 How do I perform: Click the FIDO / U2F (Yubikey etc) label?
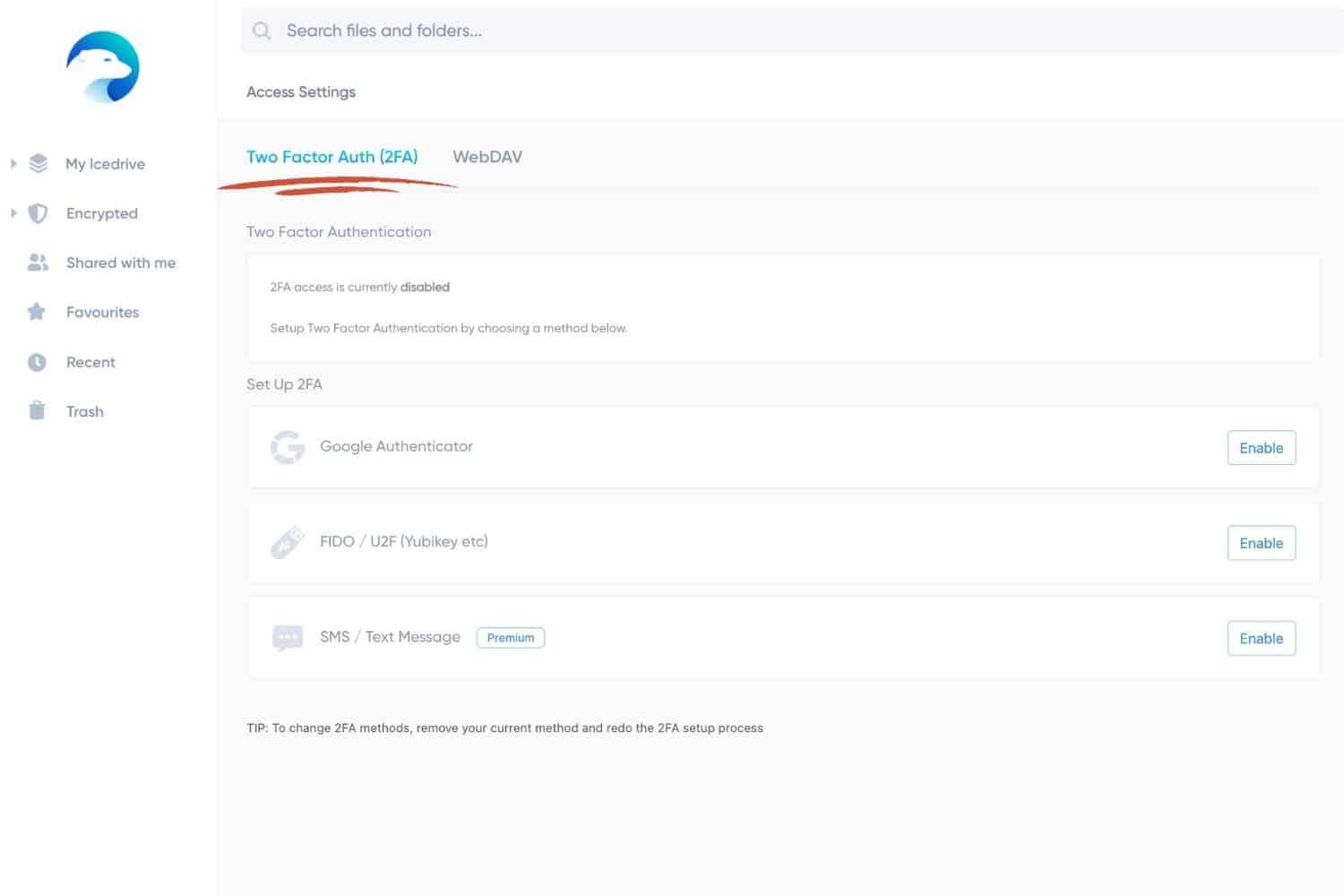(x=404, y=541)
